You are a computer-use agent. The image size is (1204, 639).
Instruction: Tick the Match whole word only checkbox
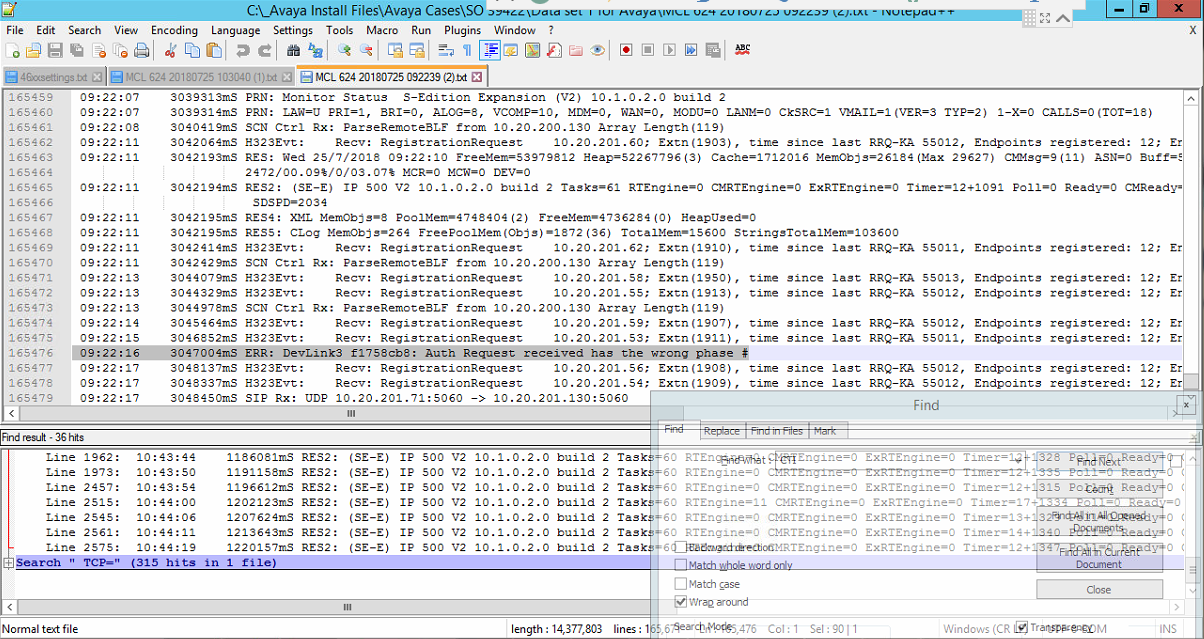[x=681, y=565]
